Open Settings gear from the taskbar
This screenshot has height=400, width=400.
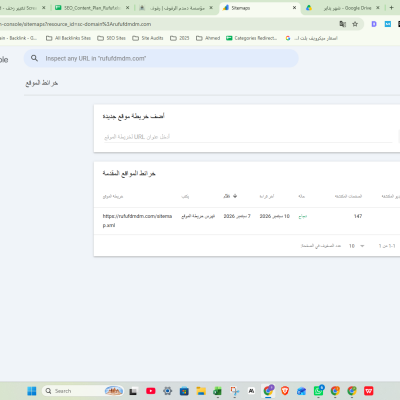[x=168, y=391]
